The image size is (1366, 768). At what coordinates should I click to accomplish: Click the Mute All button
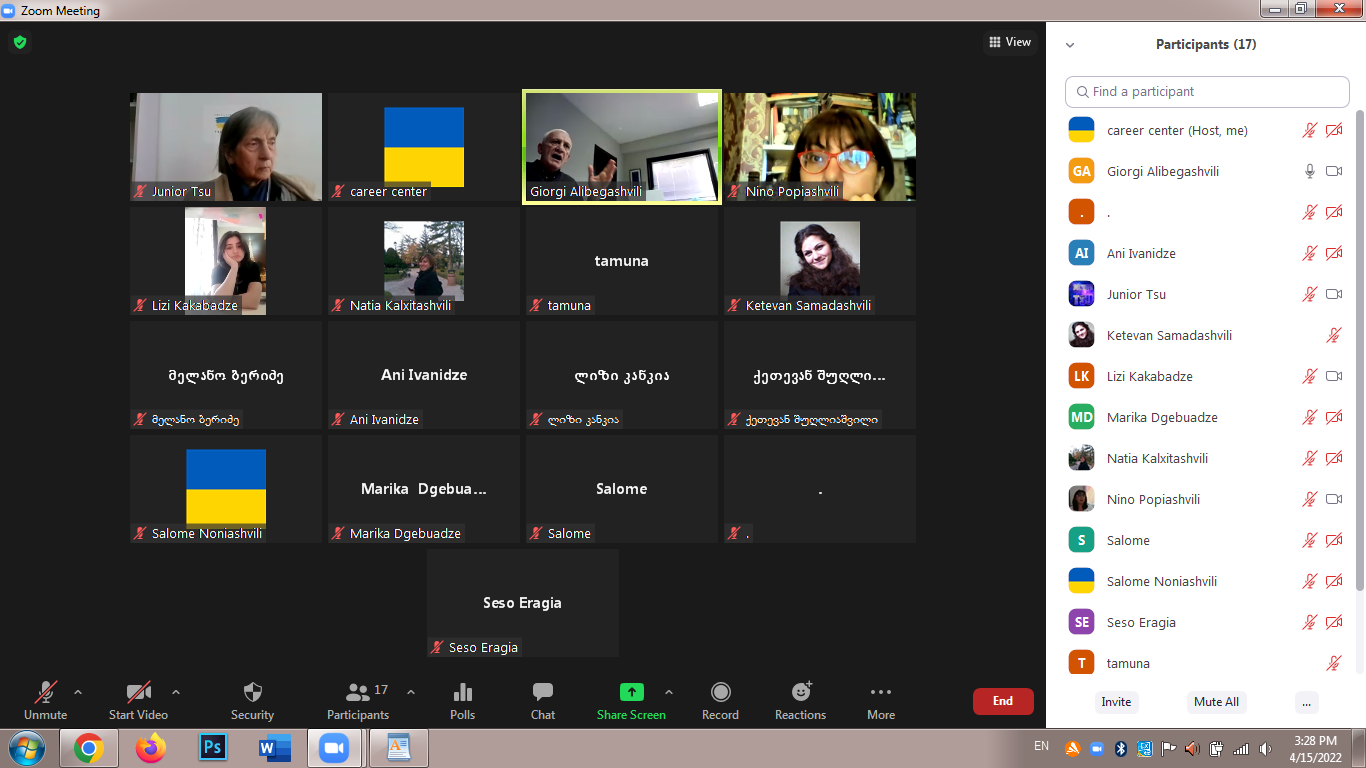point(1216,702)
